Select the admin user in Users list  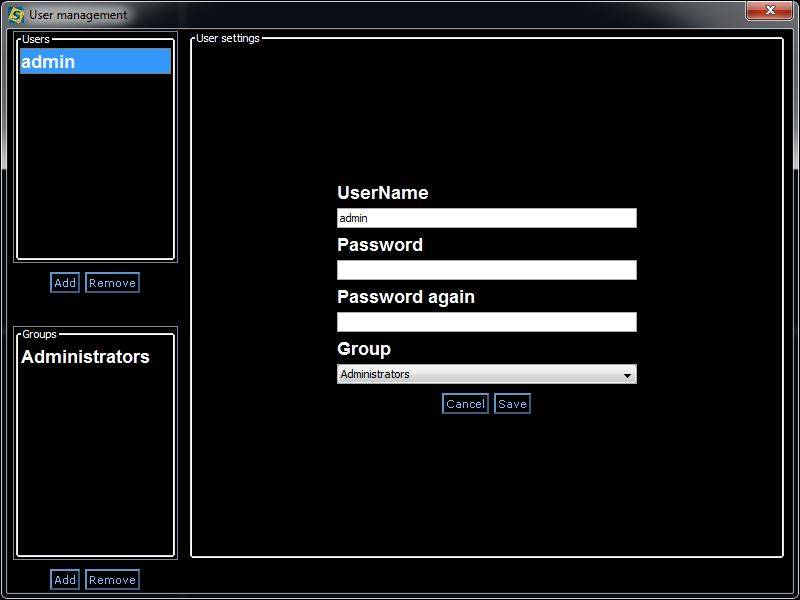coord(95,62)
